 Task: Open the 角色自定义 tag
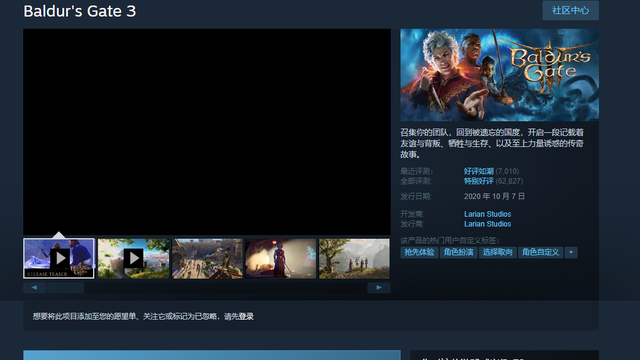click(540, 252)
